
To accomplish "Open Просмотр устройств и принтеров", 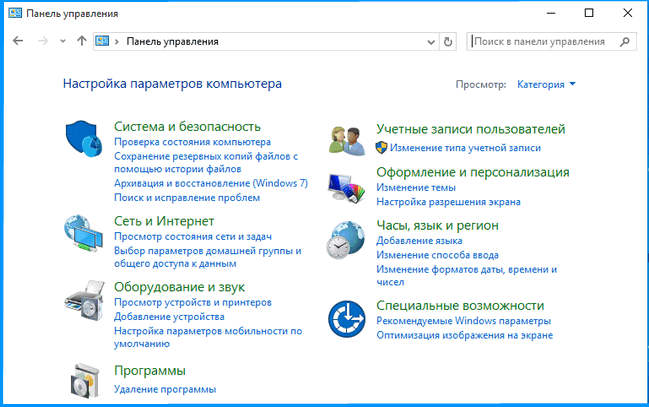I will (193, 302).
